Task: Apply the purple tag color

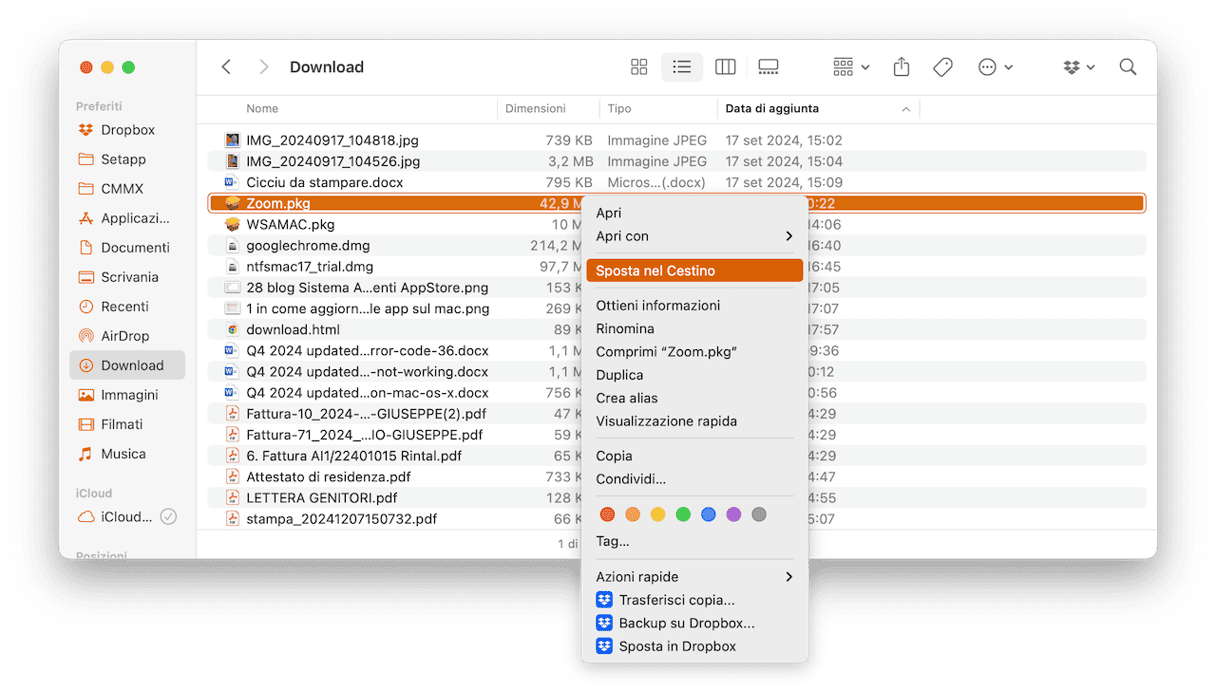Action: pos(734,514)
